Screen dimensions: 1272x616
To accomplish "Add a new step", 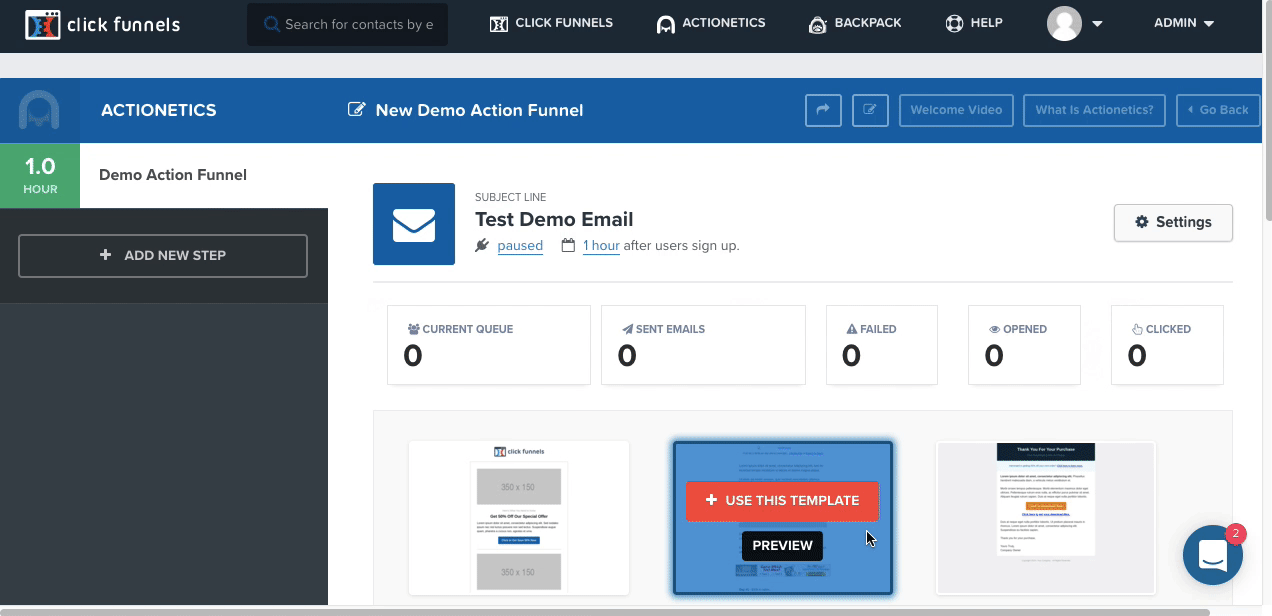I will click(163, 255).
